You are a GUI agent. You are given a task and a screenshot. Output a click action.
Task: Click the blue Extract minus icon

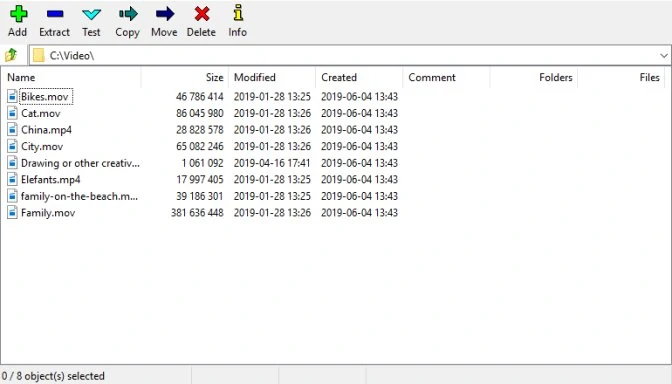click(x=55, y=14)
